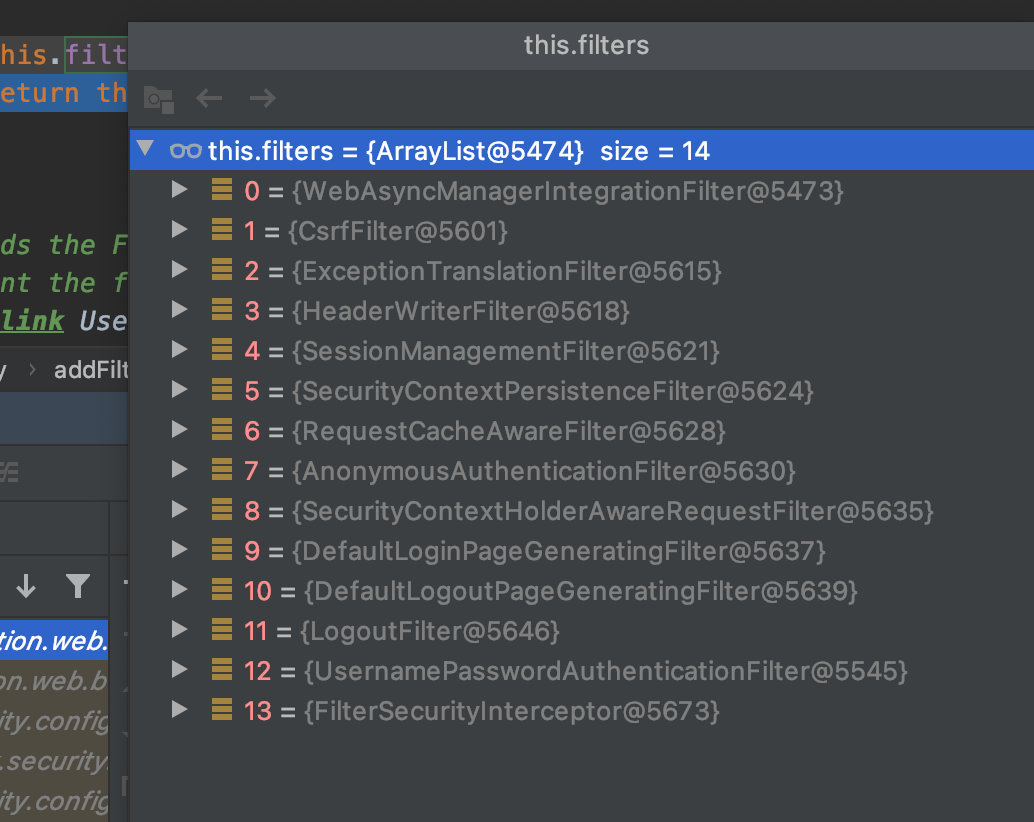The image size is (1034, 822).
Task: Click the array element icon for index 11
Action: point(222,629)
